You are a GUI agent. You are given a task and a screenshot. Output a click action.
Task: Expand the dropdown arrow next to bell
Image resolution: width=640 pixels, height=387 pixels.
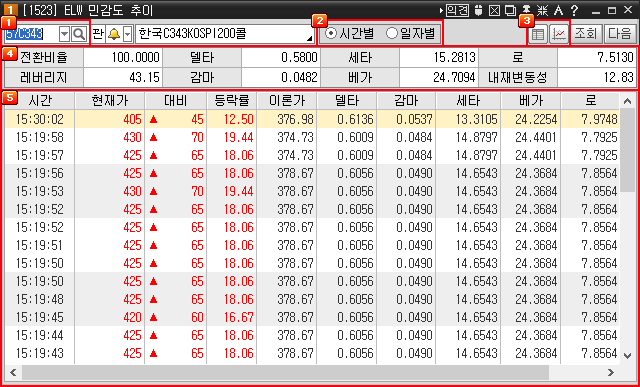click(127, 34)
